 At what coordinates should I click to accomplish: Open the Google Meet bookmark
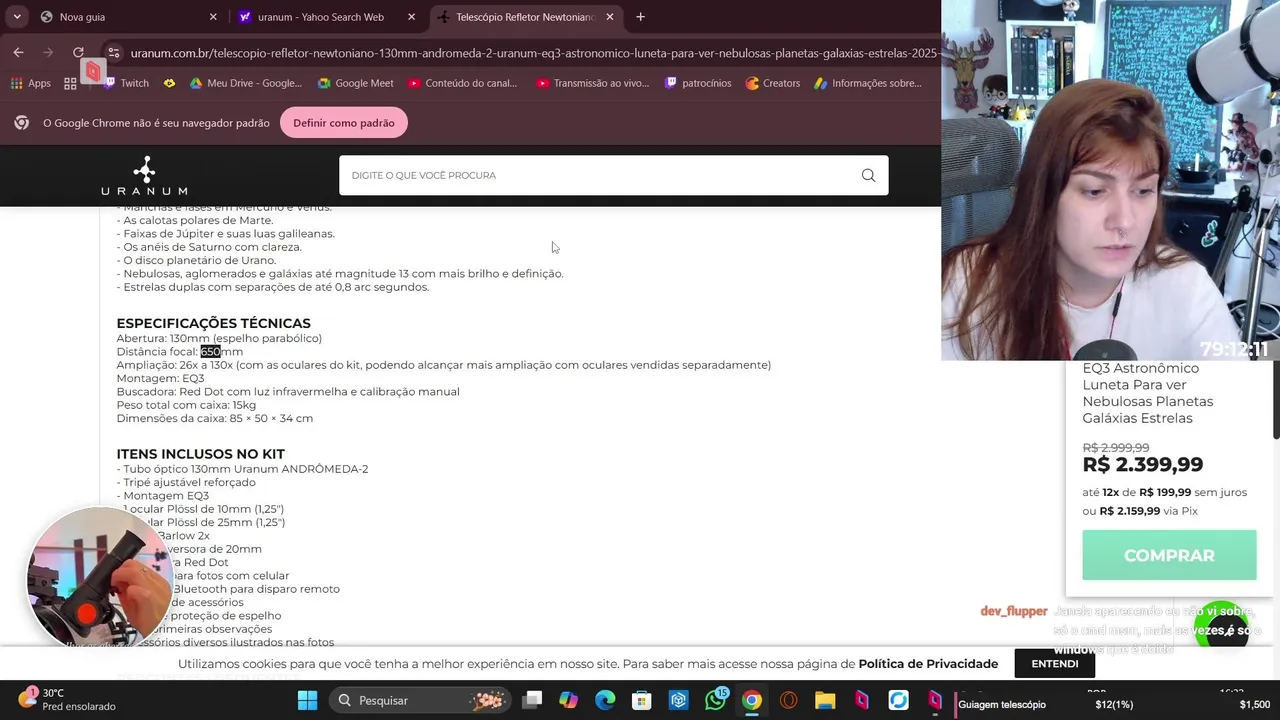(x=356, y=83)
